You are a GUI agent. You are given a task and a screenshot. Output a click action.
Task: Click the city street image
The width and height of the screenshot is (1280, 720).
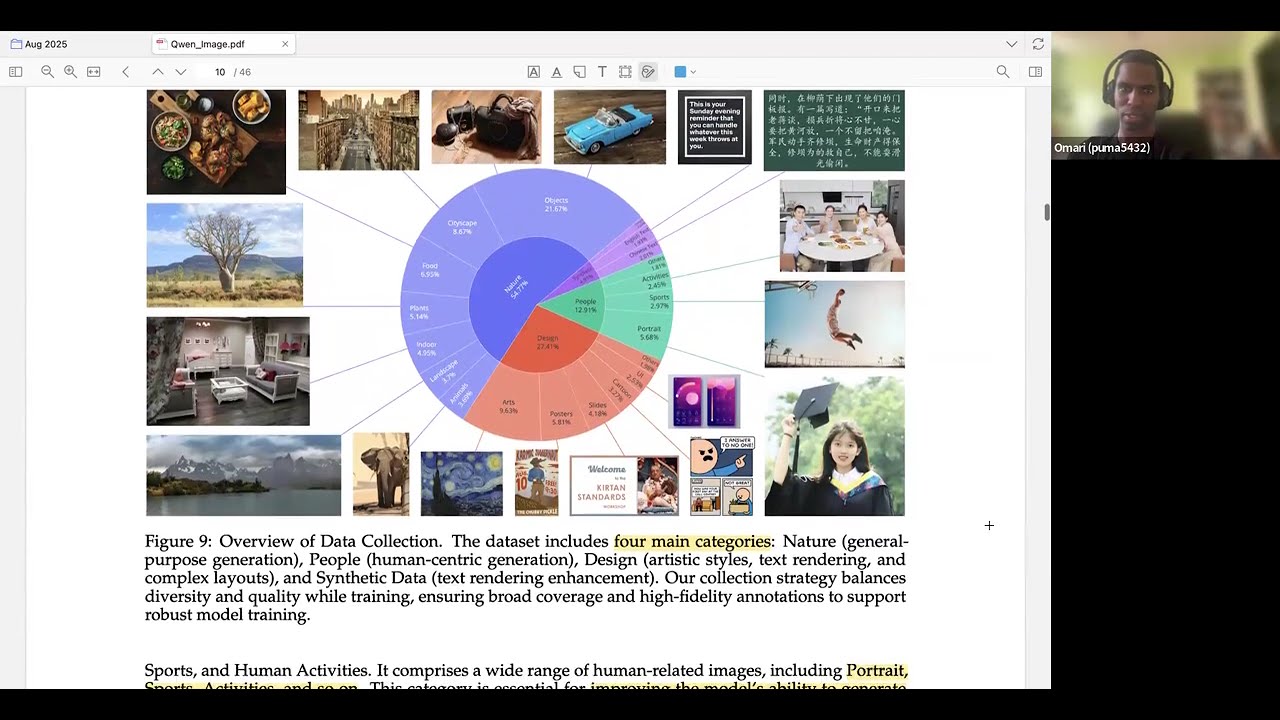359,130
